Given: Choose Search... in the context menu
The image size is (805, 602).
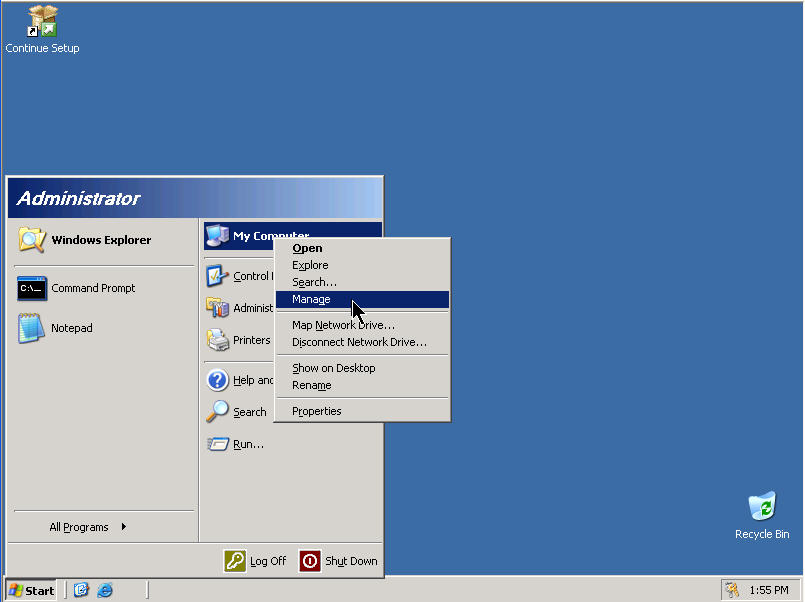Looking at the screenshot, I should pyautogui.click(x=362, y=282).
